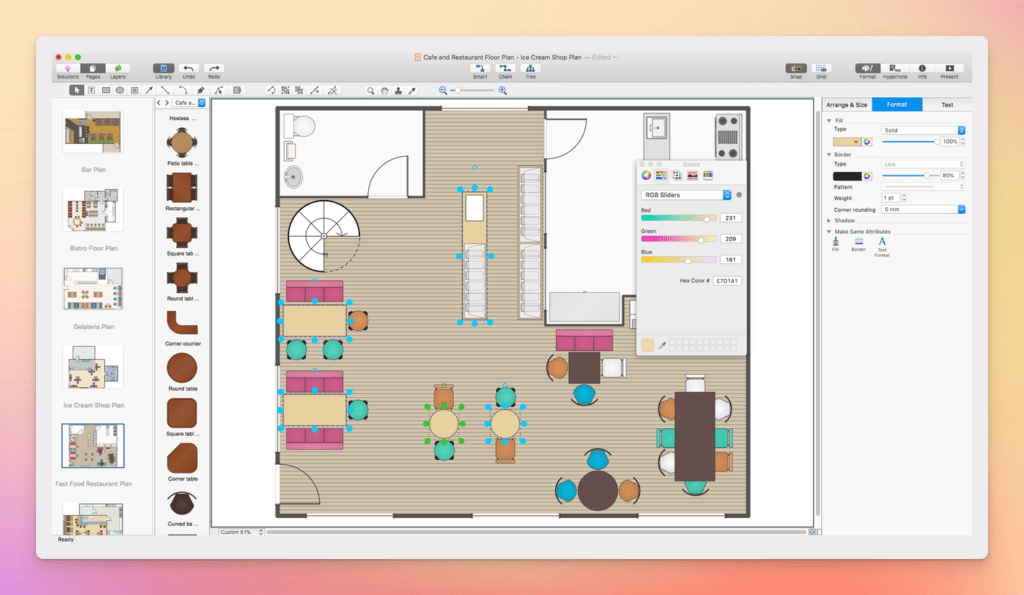Select the Tree connection tool
This screenshot has width=1024, height=595.
point(531,69)
